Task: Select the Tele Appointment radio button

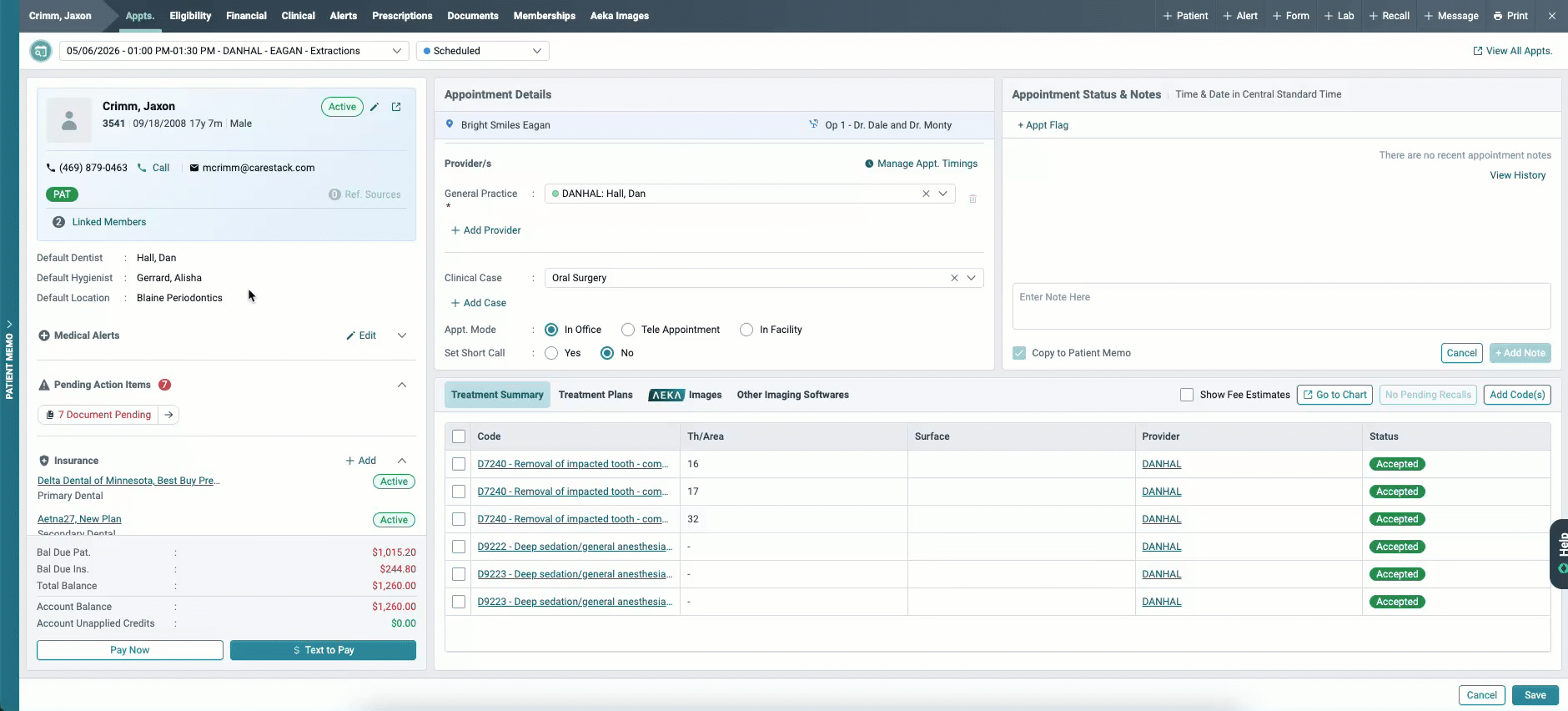Action: click(628, 330)
